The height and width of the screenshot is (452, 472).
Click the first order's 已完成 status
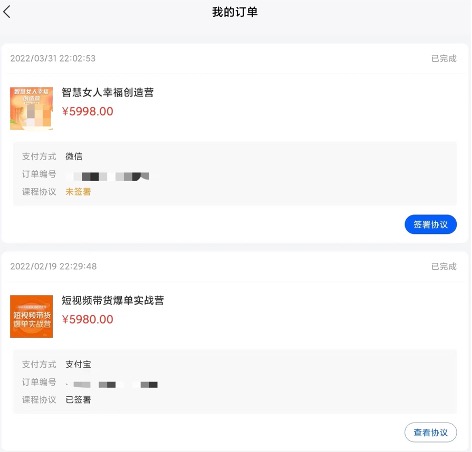(444, 58)
